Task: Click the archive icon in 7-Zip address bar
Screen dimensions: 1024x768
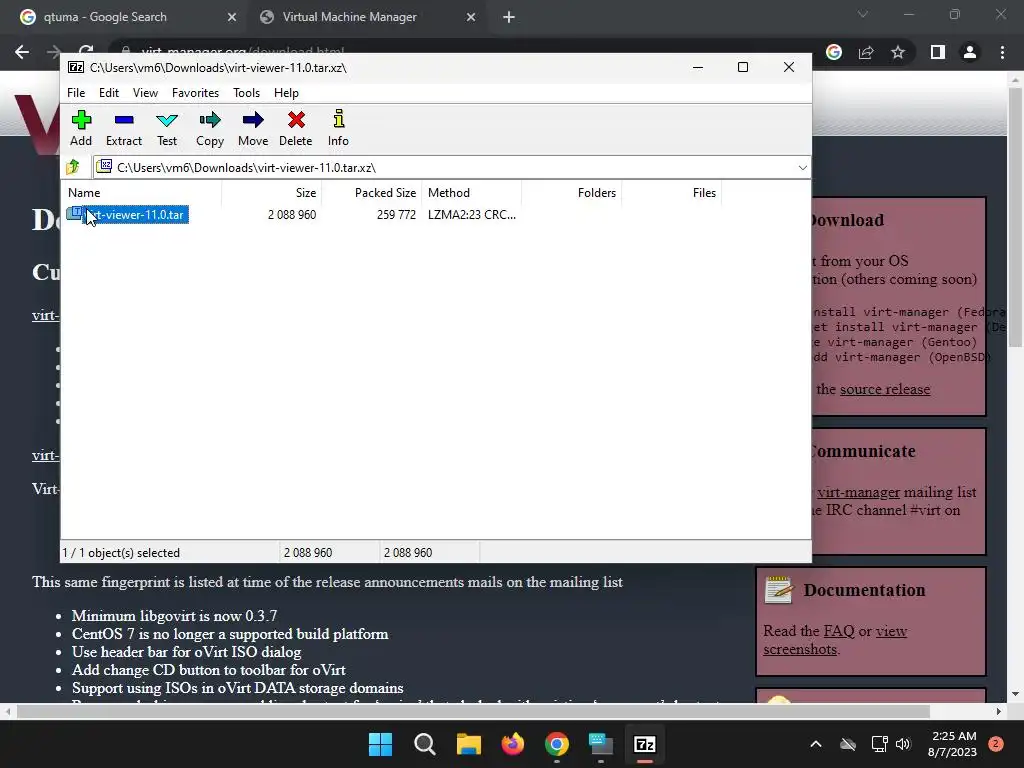Action: tap(104, 167)
